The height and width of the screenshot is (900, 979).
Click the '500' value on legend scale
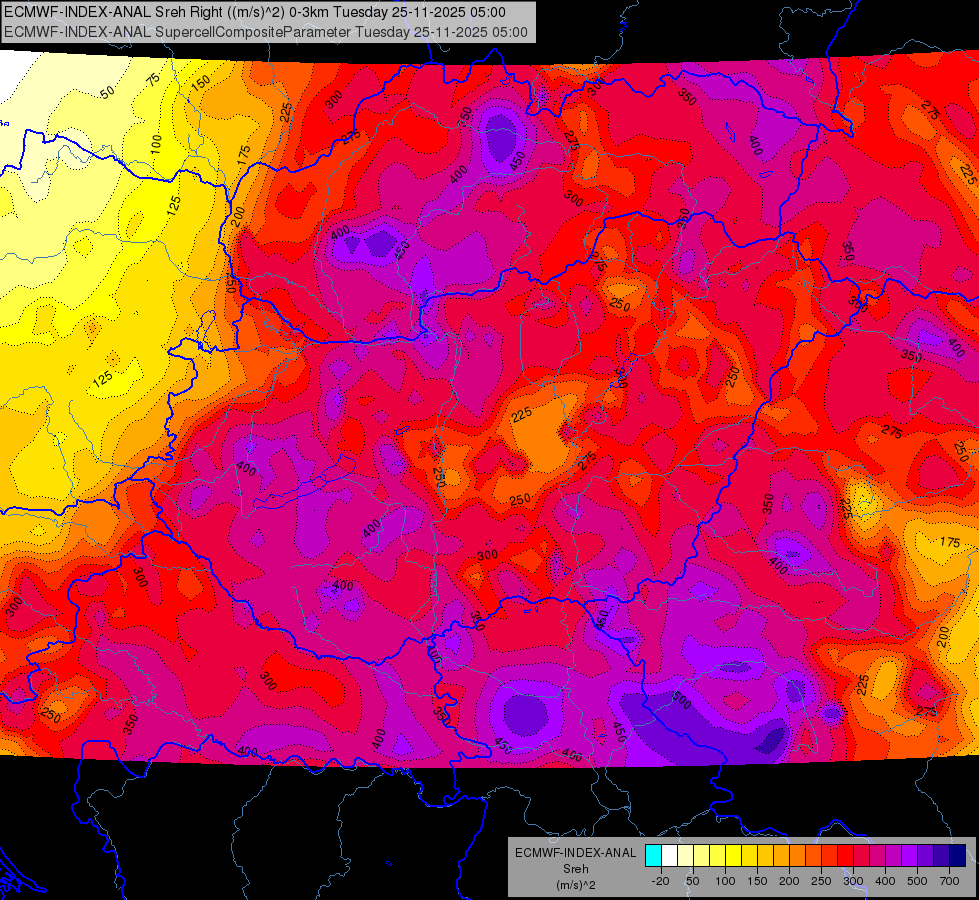click(917, 881)
